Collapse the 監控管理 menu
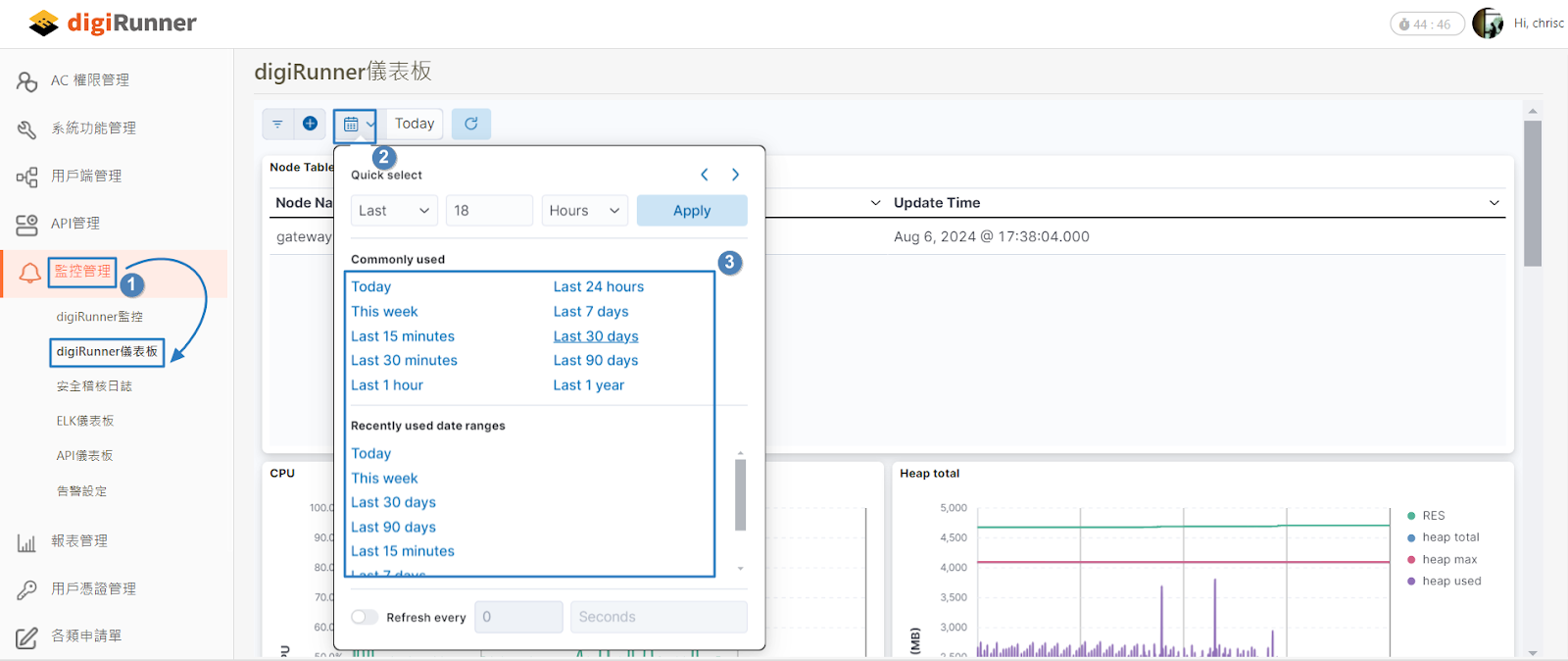 (82, 272)
